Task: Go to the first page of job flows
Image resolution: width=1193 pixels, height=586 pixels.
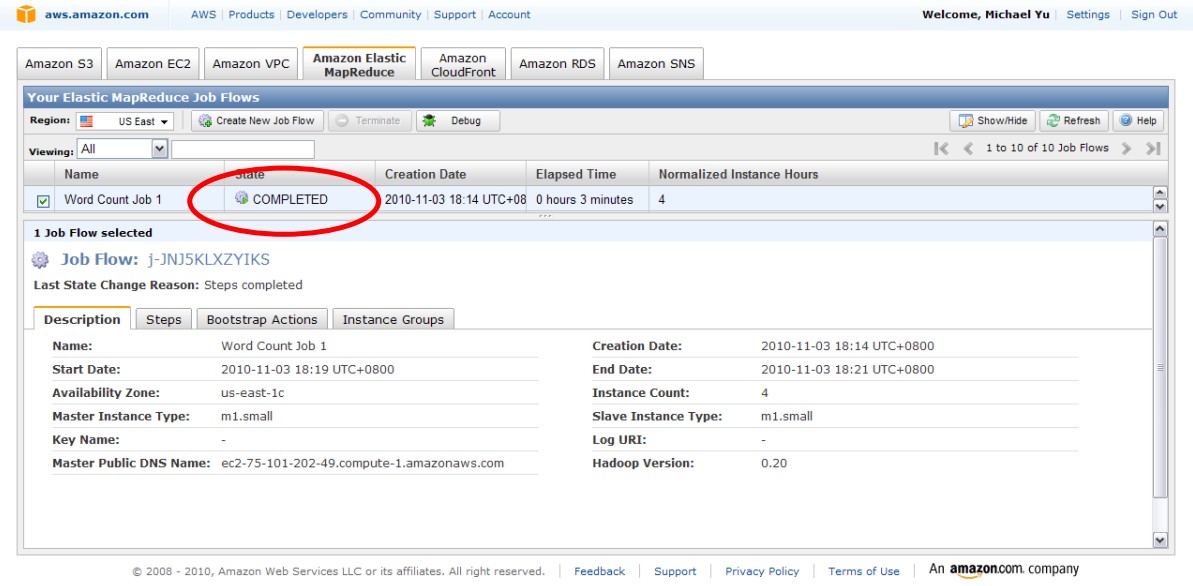Action: pyautogui.click(x=941, y=148)
